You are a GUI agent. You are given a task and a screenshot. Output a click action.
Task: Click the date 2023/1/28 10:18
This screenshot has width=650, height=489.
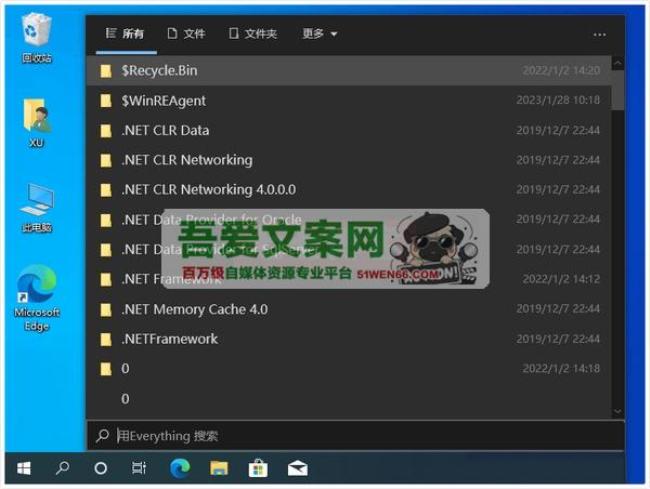point(558,100)
